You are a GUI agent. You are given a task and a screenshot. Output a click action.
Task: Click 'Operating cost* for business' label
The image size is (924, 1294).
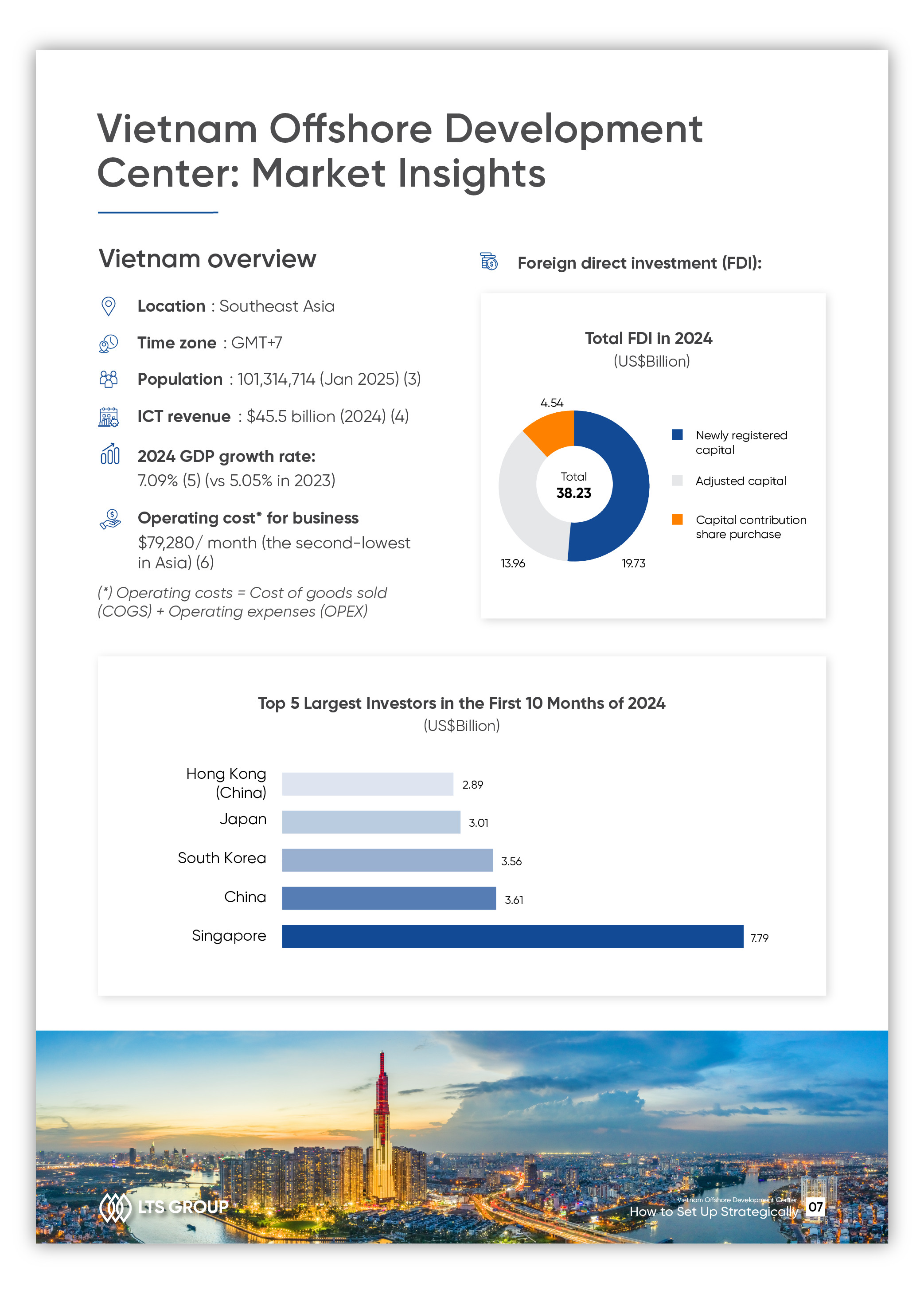point(248,518)
